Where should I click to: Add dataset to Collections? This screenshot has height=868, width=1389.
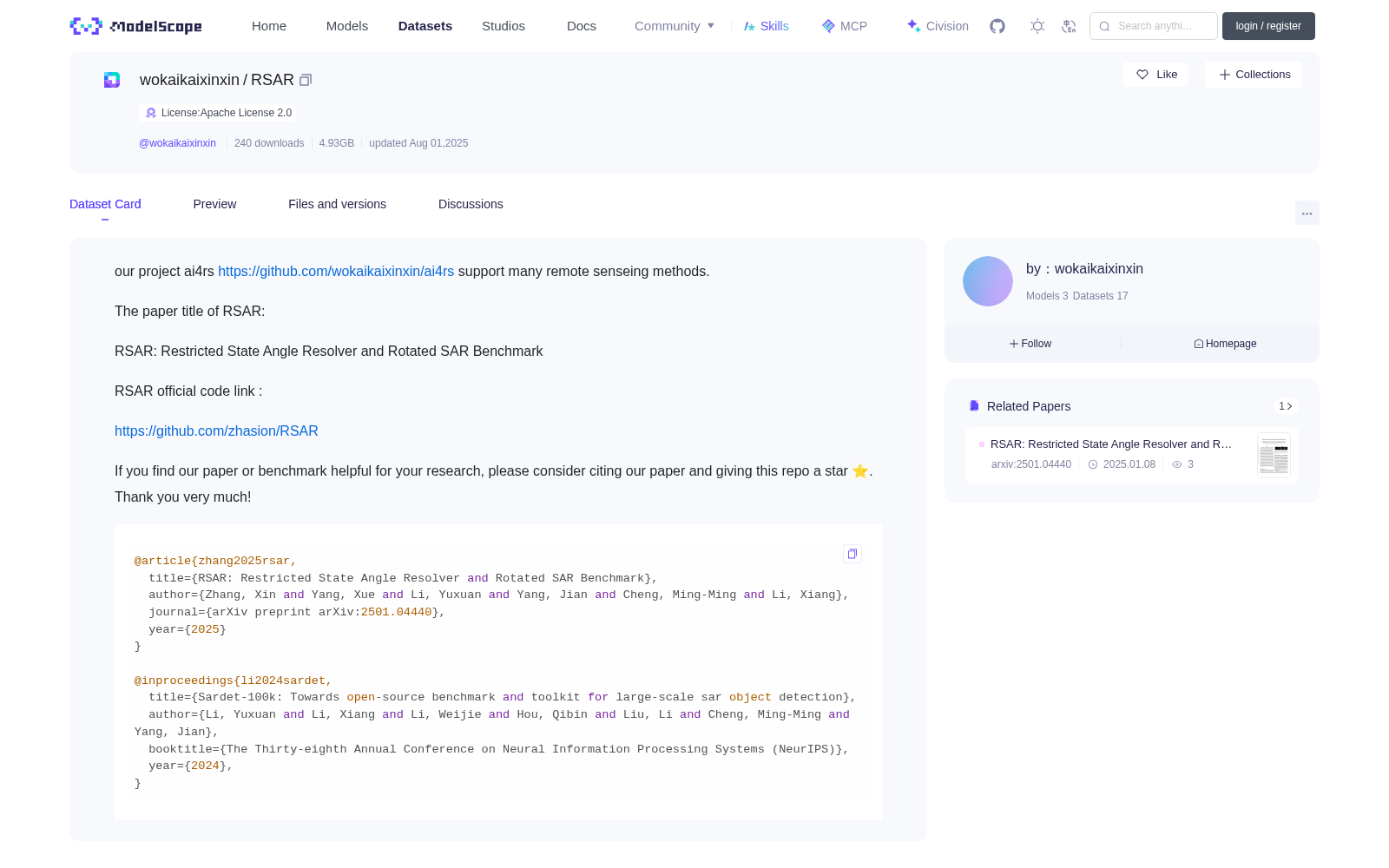click(x=1254, y=75)
